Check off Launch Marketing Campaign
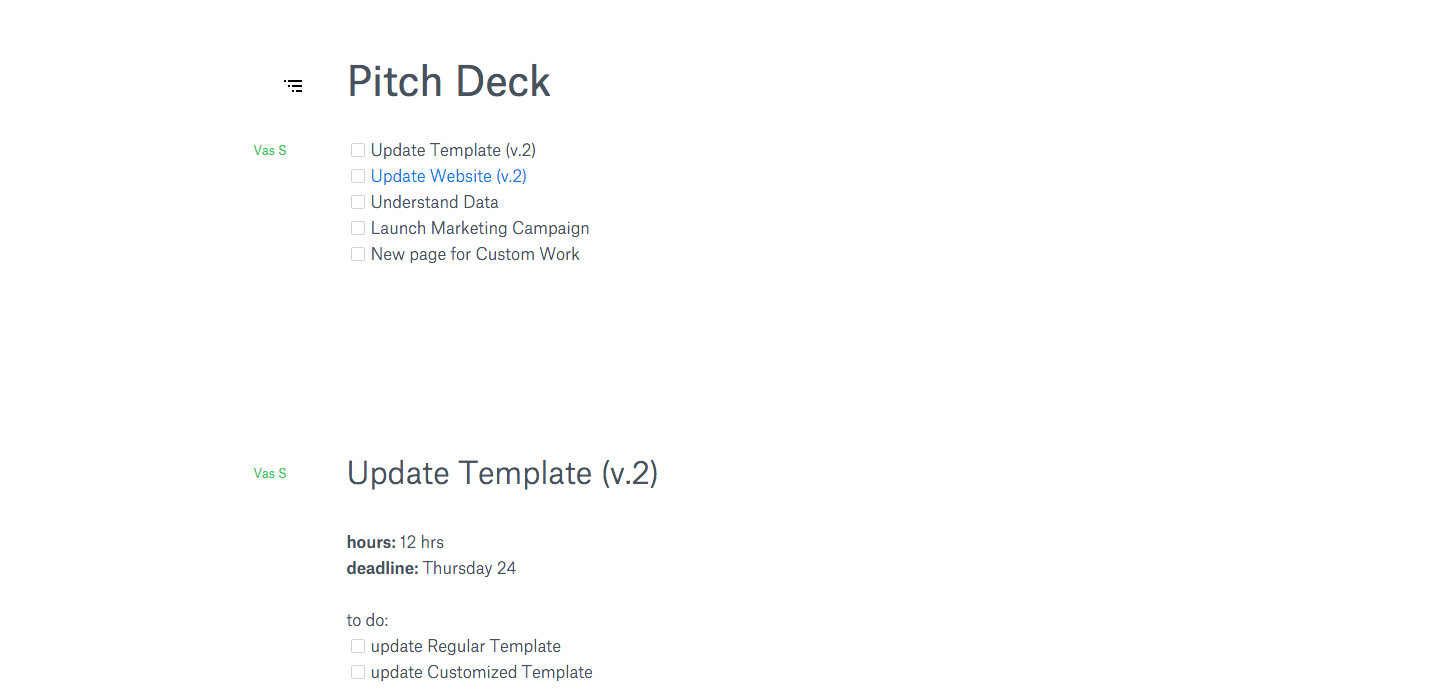The width and height of the screenshot is (1438, 694). point(358,228)
